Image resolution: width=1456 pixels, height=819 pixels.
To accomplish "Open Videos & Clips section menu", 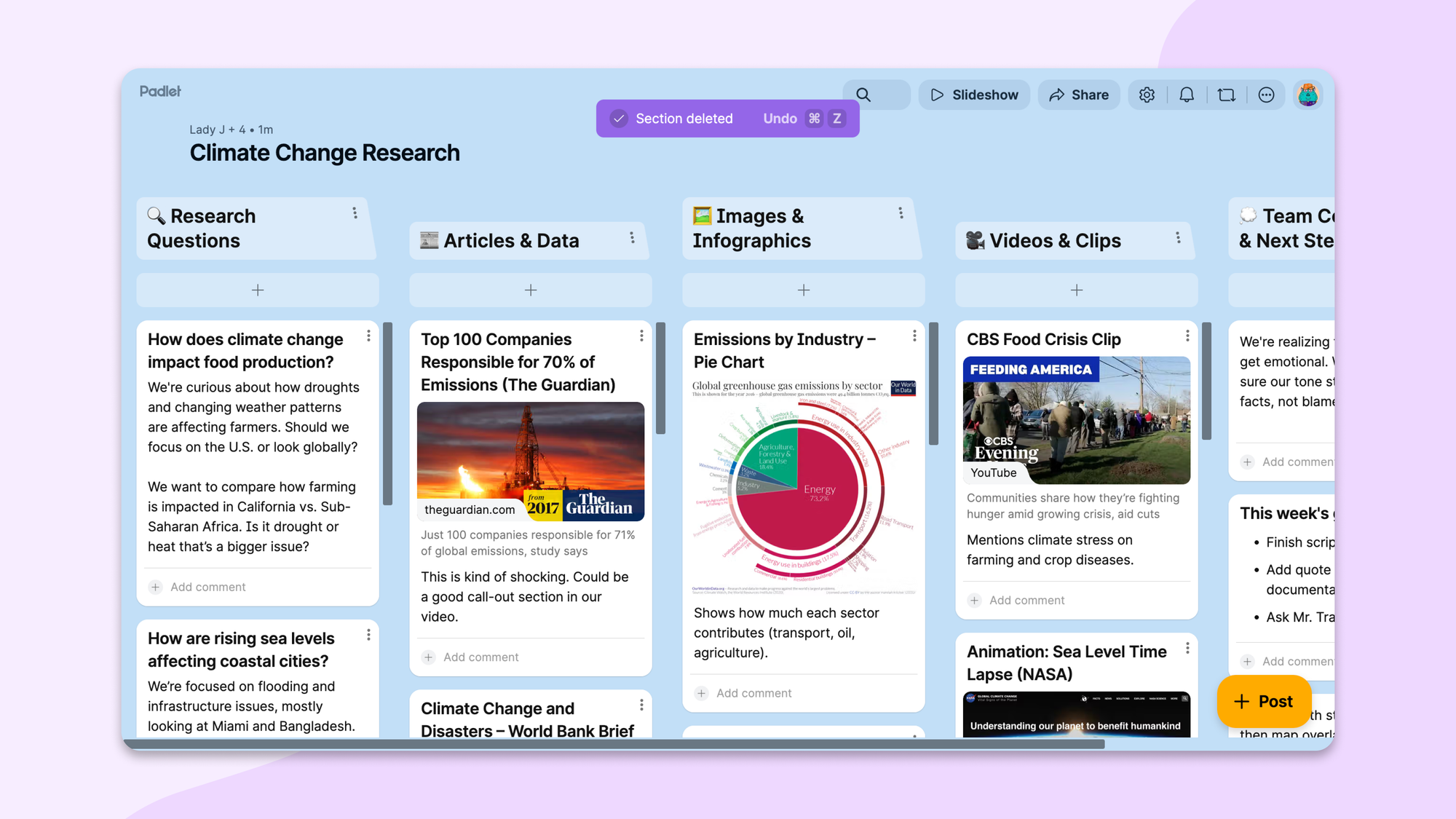I will click(1178, 238).
